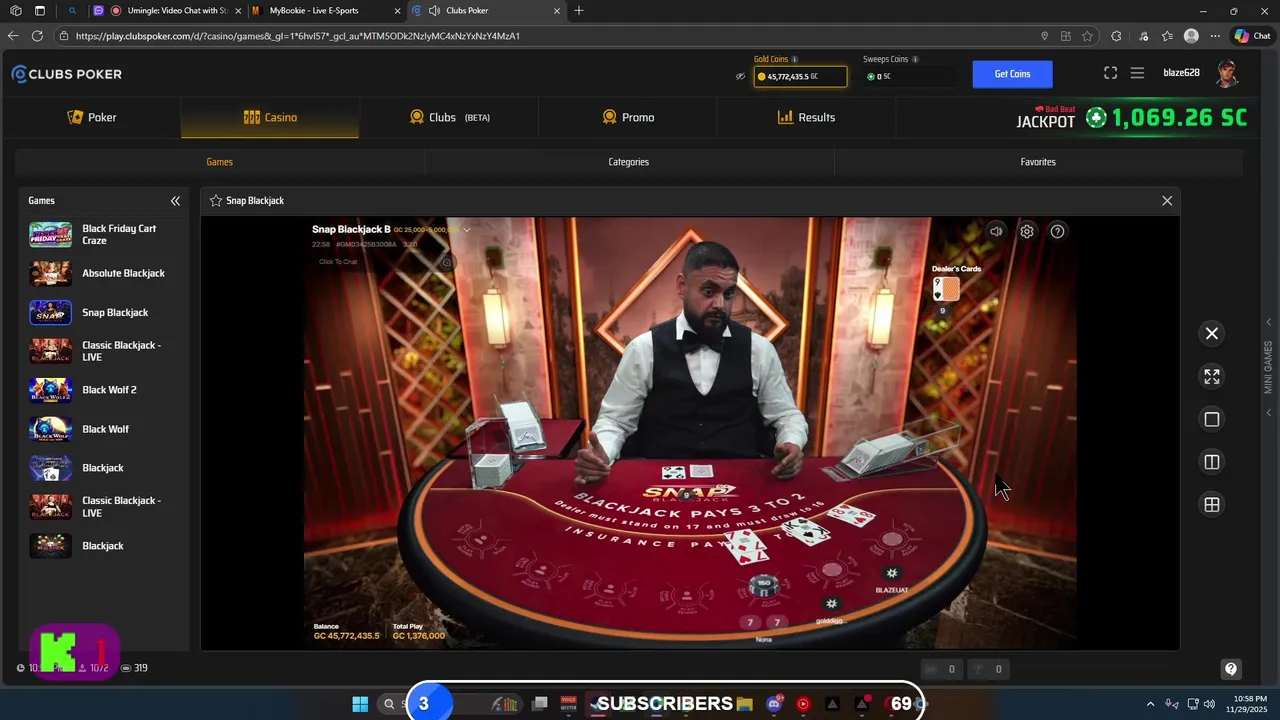Switch to the Umingle Video Chat browser tab

point(170,11)
